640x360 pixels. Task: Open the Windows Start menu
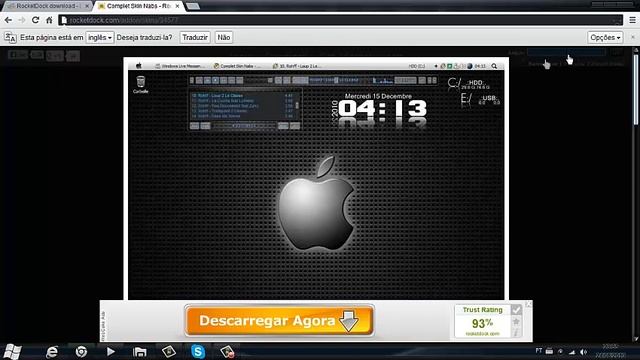12,351
